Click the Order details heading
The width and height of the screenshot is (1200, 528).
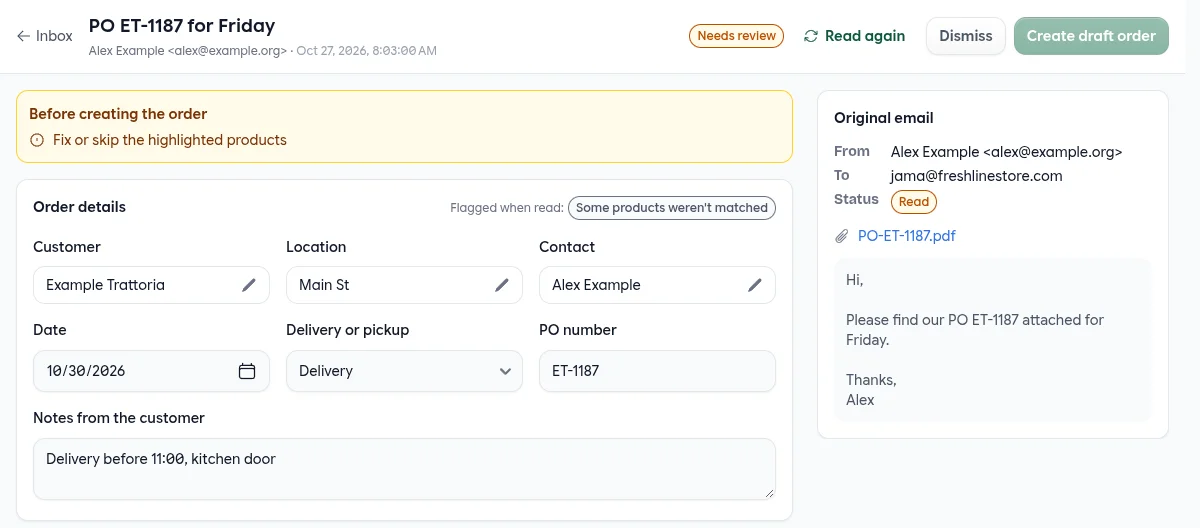pyautogui.click(x=80, y=208)
